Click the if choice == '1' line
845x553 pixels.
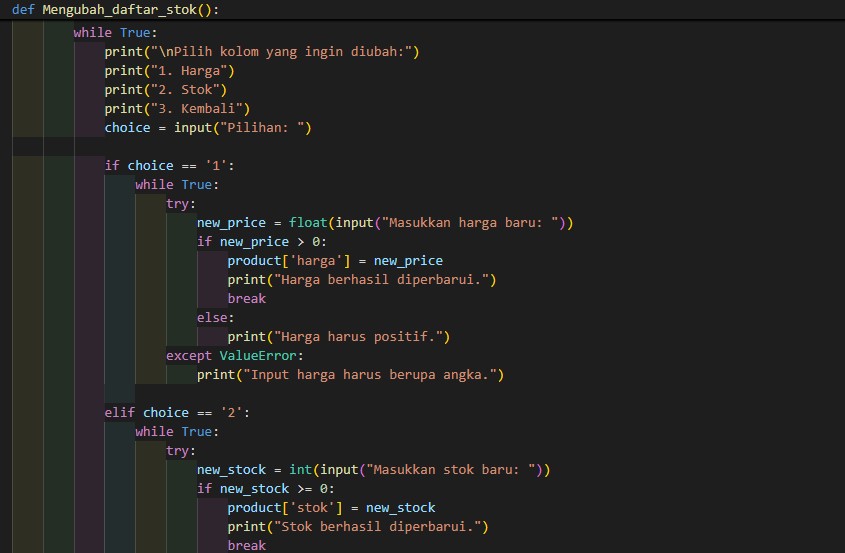169,166
